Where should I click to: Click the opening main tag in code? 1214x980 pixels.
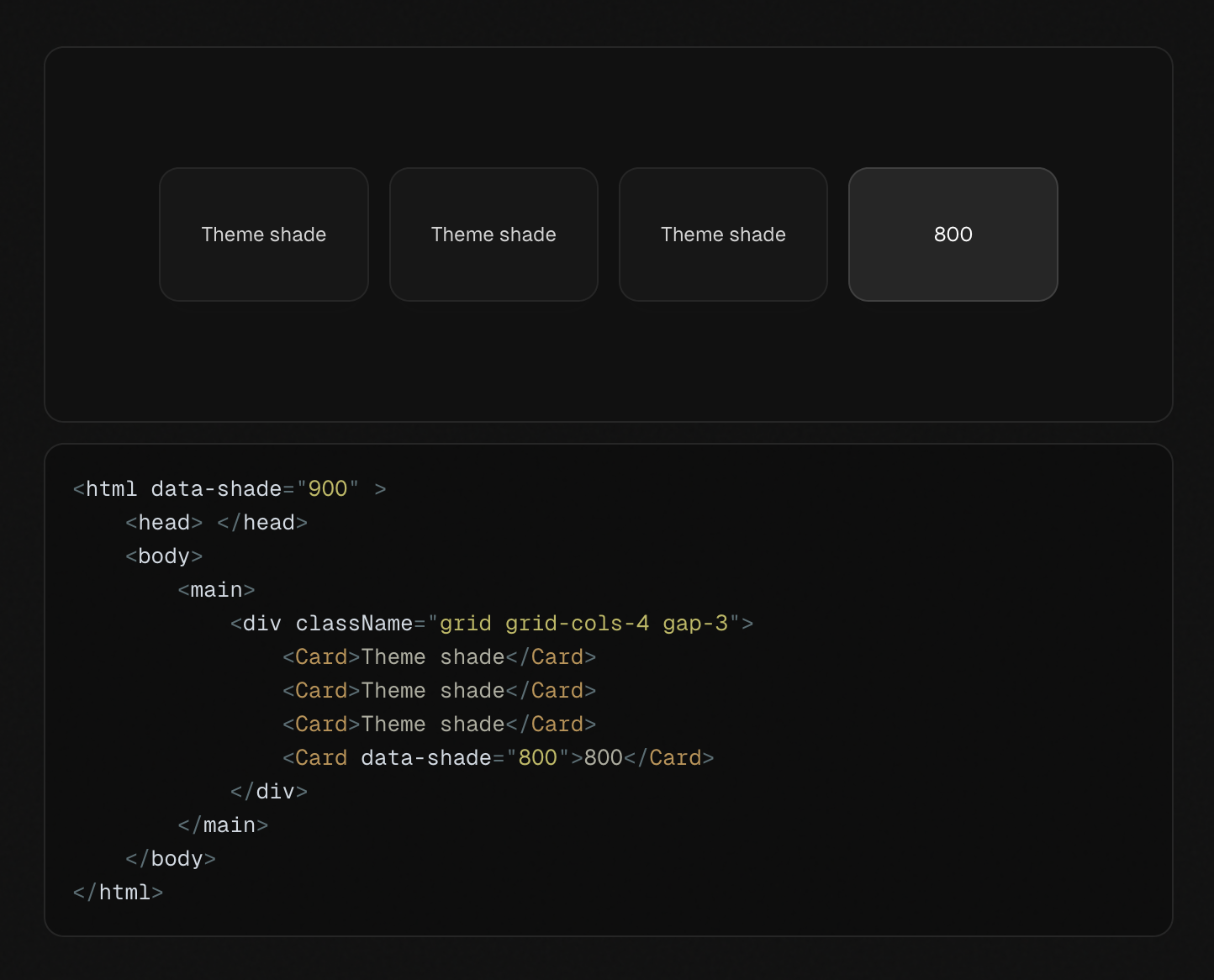point(216,590)
